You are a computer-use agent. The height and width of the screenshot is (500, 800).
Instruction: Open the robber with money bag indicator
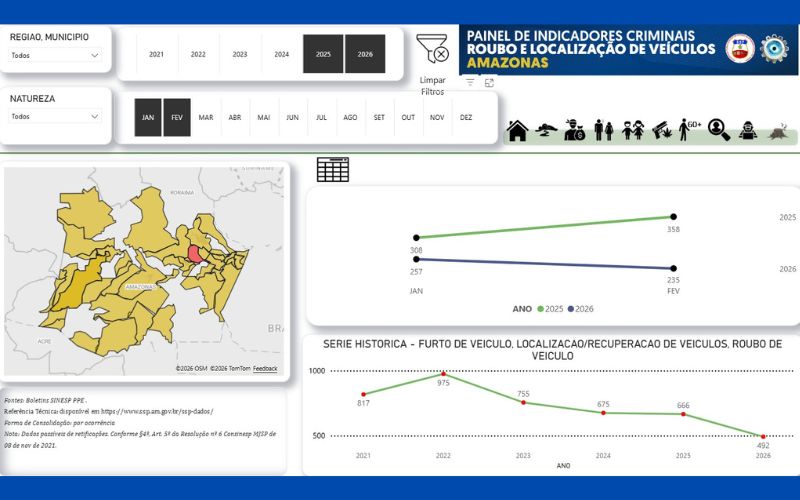(574, 130)
